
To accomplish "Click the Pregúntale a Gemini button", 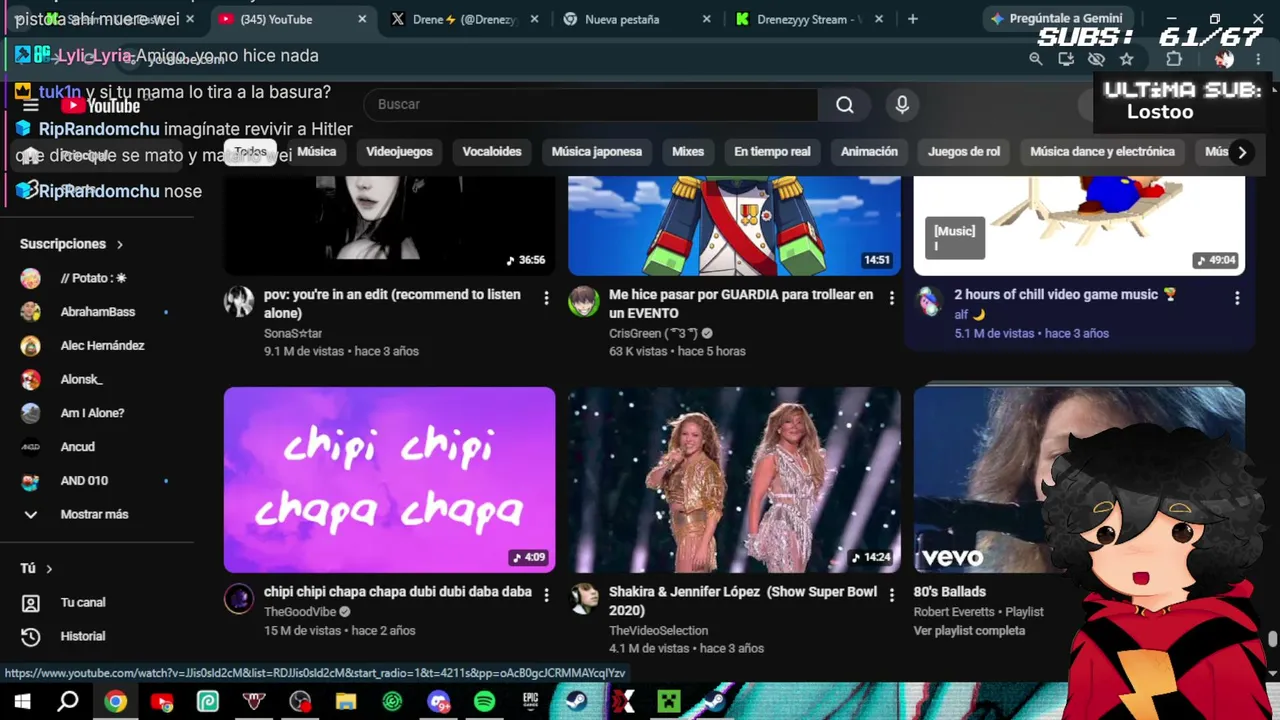I will 1056,18.
